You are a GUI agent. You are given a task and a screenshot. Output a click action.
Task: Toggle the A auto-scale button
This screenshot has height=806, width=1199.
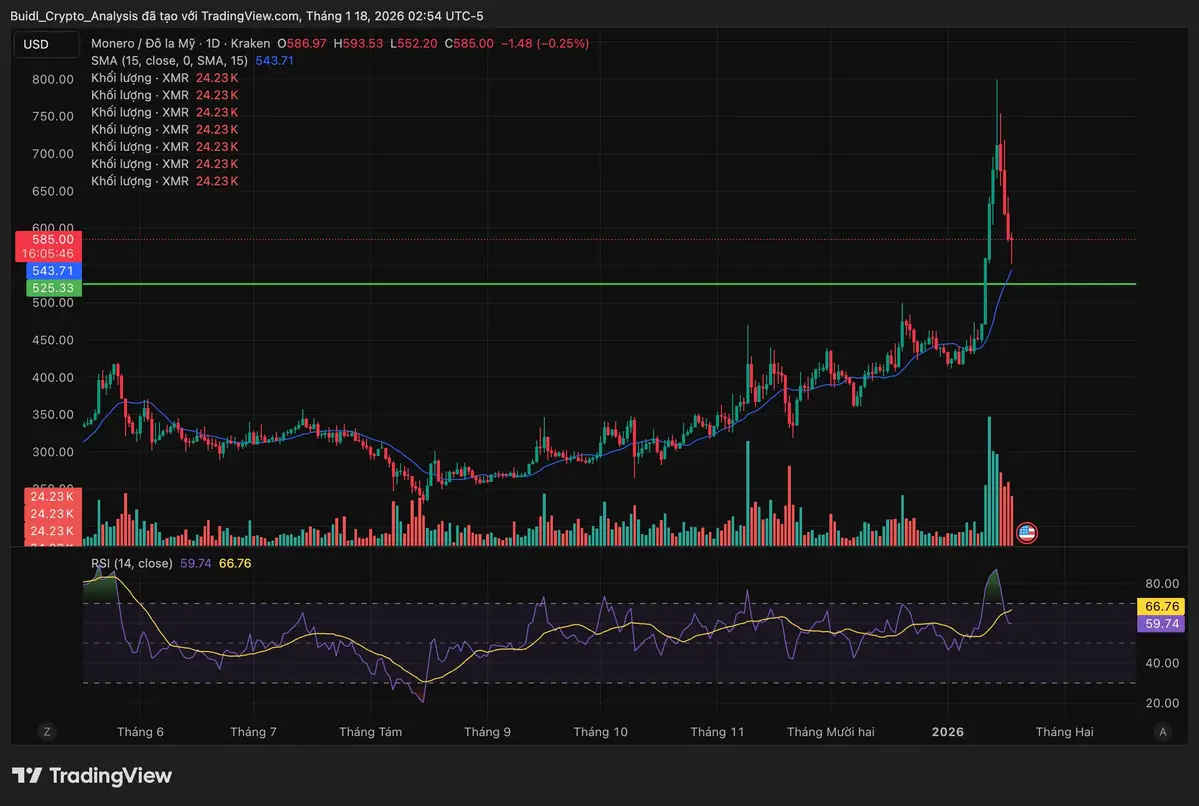tap(1162, 732)
